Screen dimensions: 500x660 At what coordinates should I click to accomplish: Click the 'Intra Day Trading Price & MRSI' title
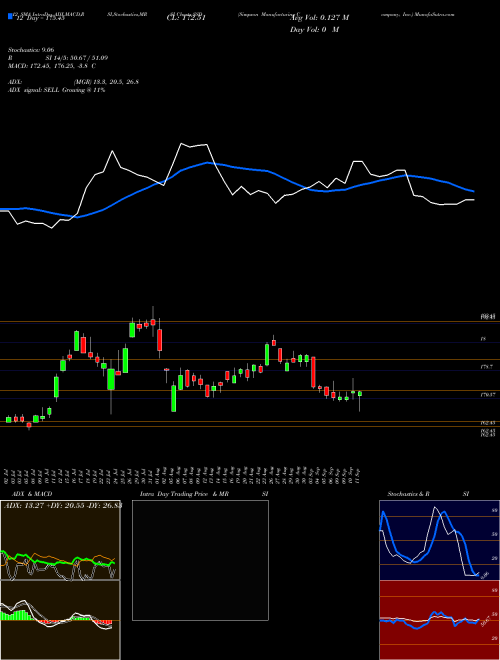coord(204,494)
